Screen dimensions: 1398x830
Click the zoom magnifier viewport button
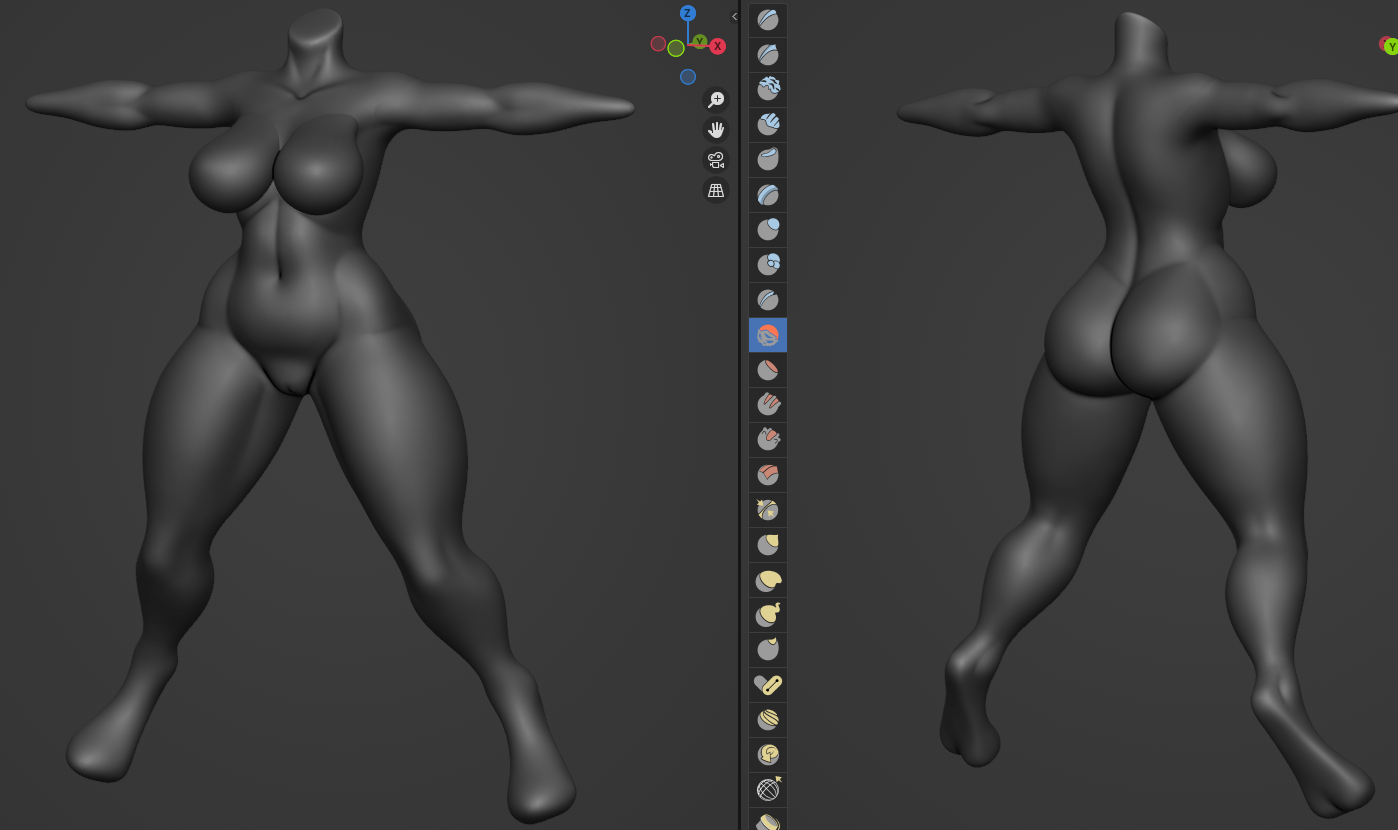click(716, 99)
